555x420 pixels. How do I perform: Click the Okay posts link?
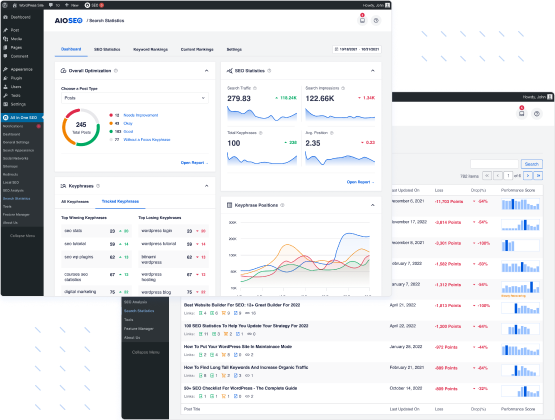point(128,123)
